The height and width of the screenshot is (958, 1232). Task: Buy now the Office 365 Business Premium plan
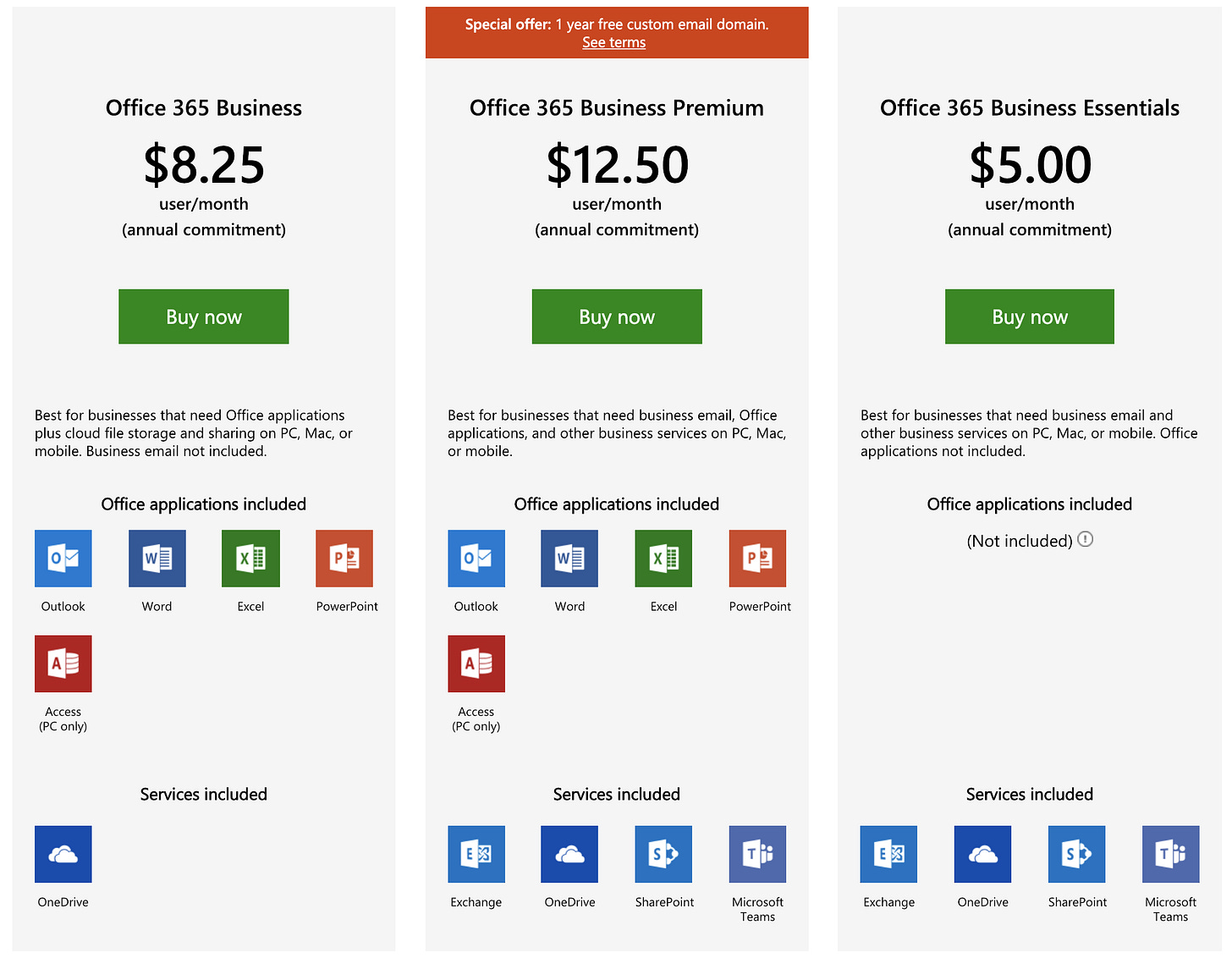[617, 317]
